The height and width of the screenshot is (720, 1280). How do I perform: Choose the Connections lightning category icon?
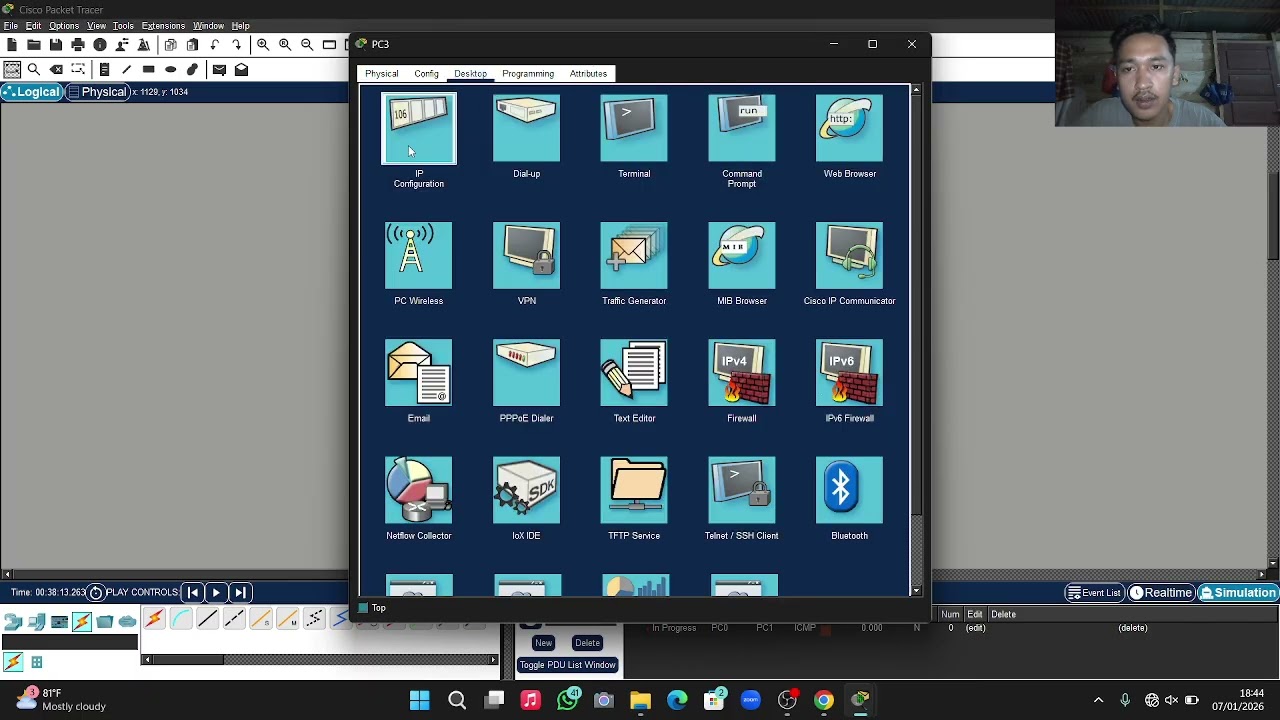82,622
